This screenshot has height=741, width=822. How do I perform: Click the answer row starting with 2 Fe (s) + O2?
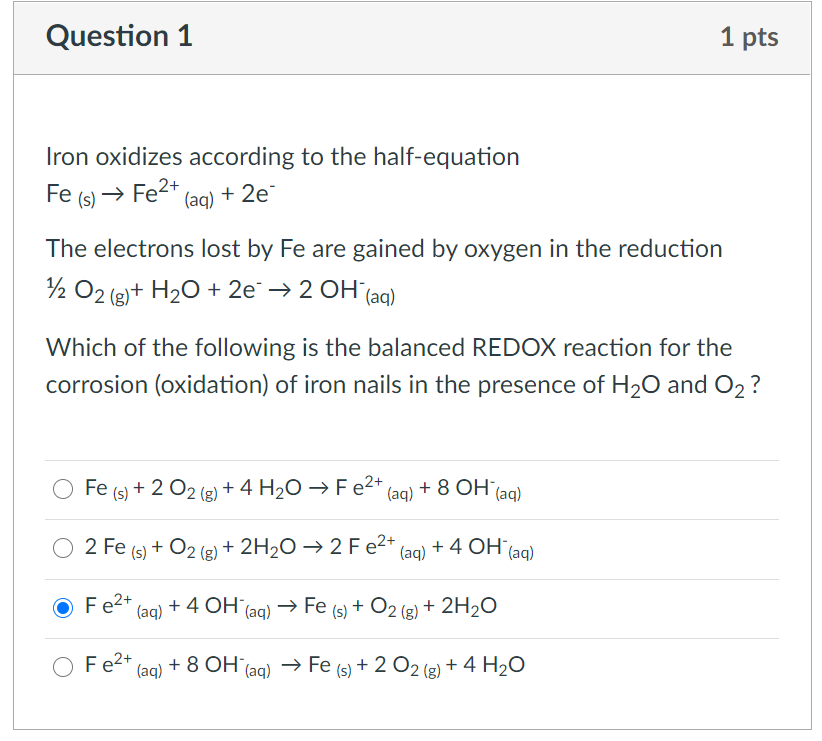click(300, 548)
